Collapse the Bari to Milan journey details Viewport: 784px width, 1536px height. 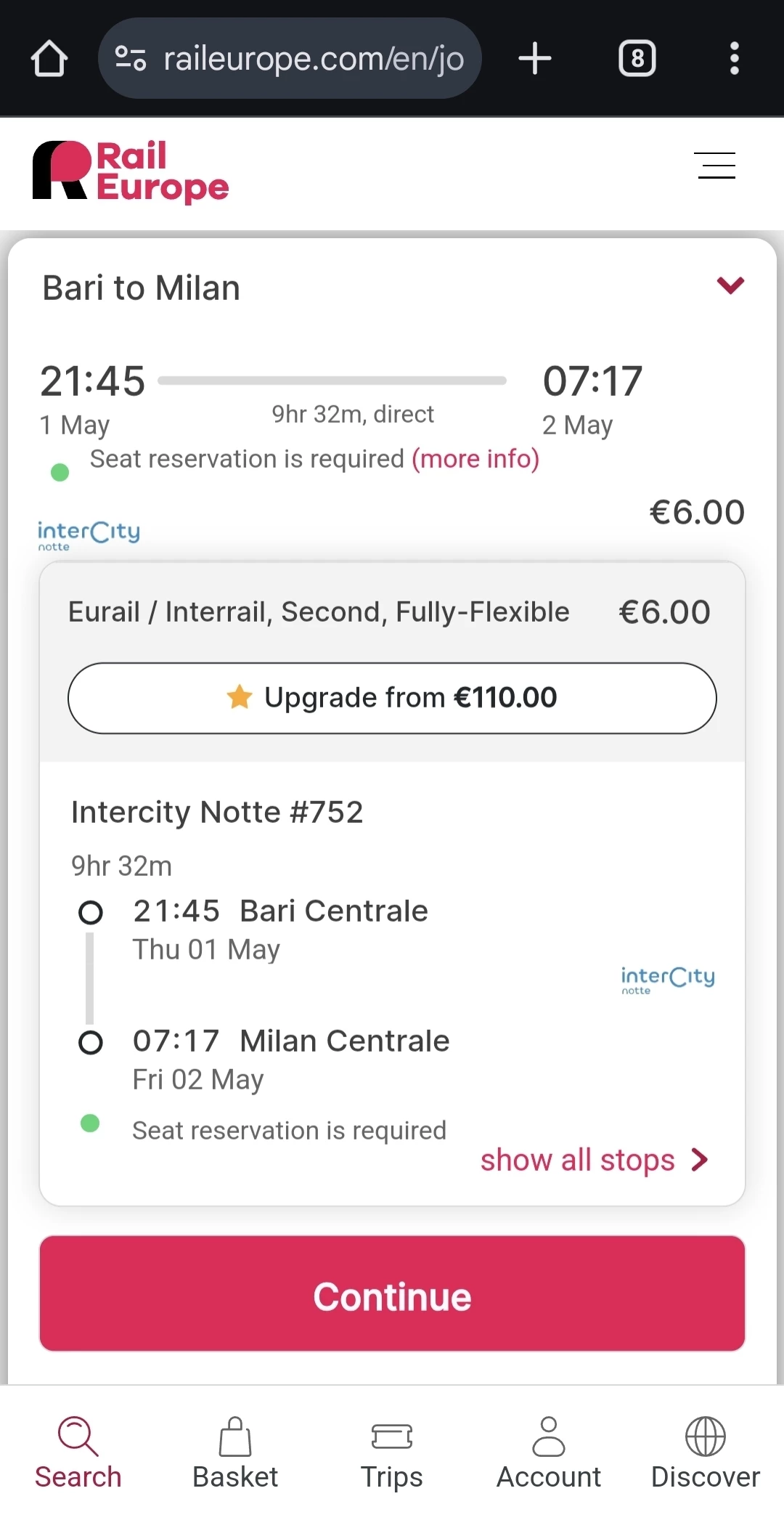pos(730,285)
